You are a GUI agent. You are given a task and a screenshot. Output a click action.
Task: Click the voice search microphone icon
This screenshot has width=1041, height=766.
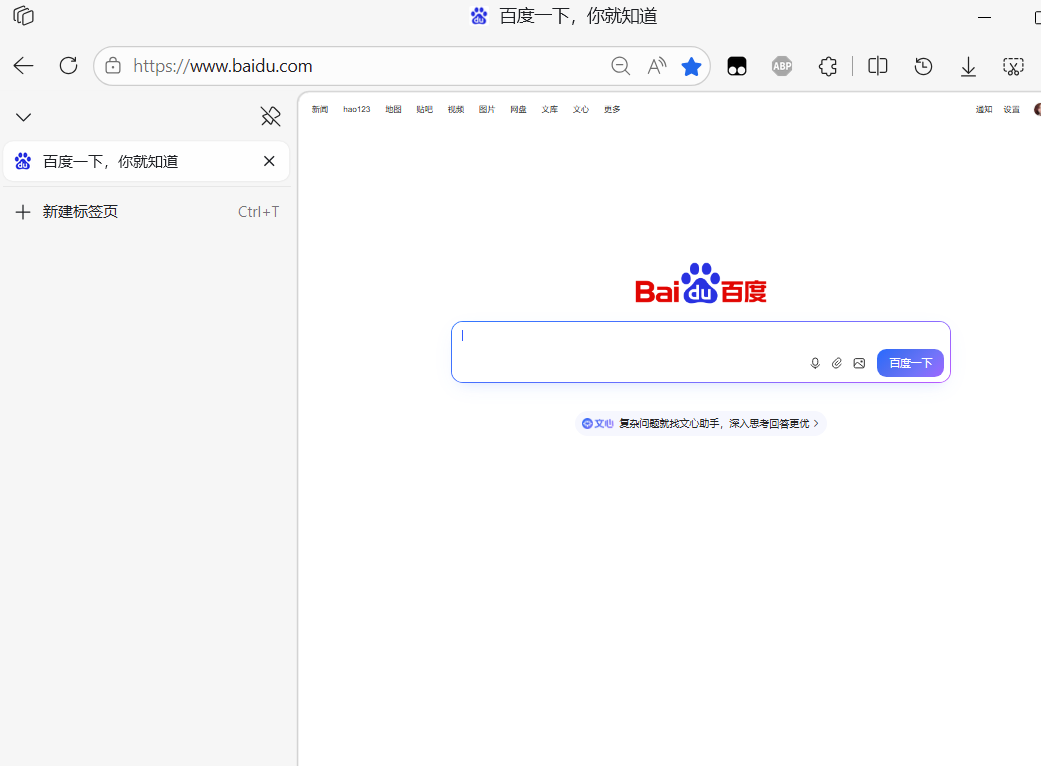815,363
